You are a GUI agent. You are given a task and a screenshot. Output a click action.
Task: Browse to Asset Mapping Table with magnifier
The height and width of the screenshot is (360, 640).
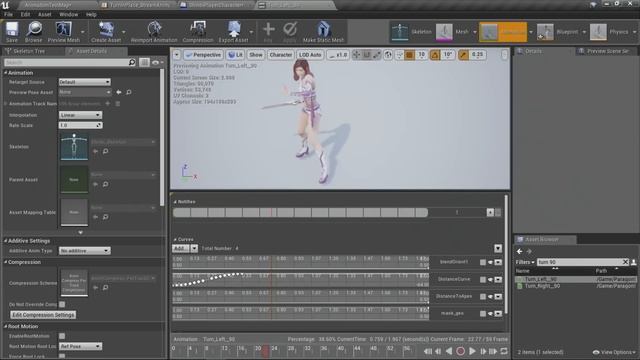[x=106, y=217]
